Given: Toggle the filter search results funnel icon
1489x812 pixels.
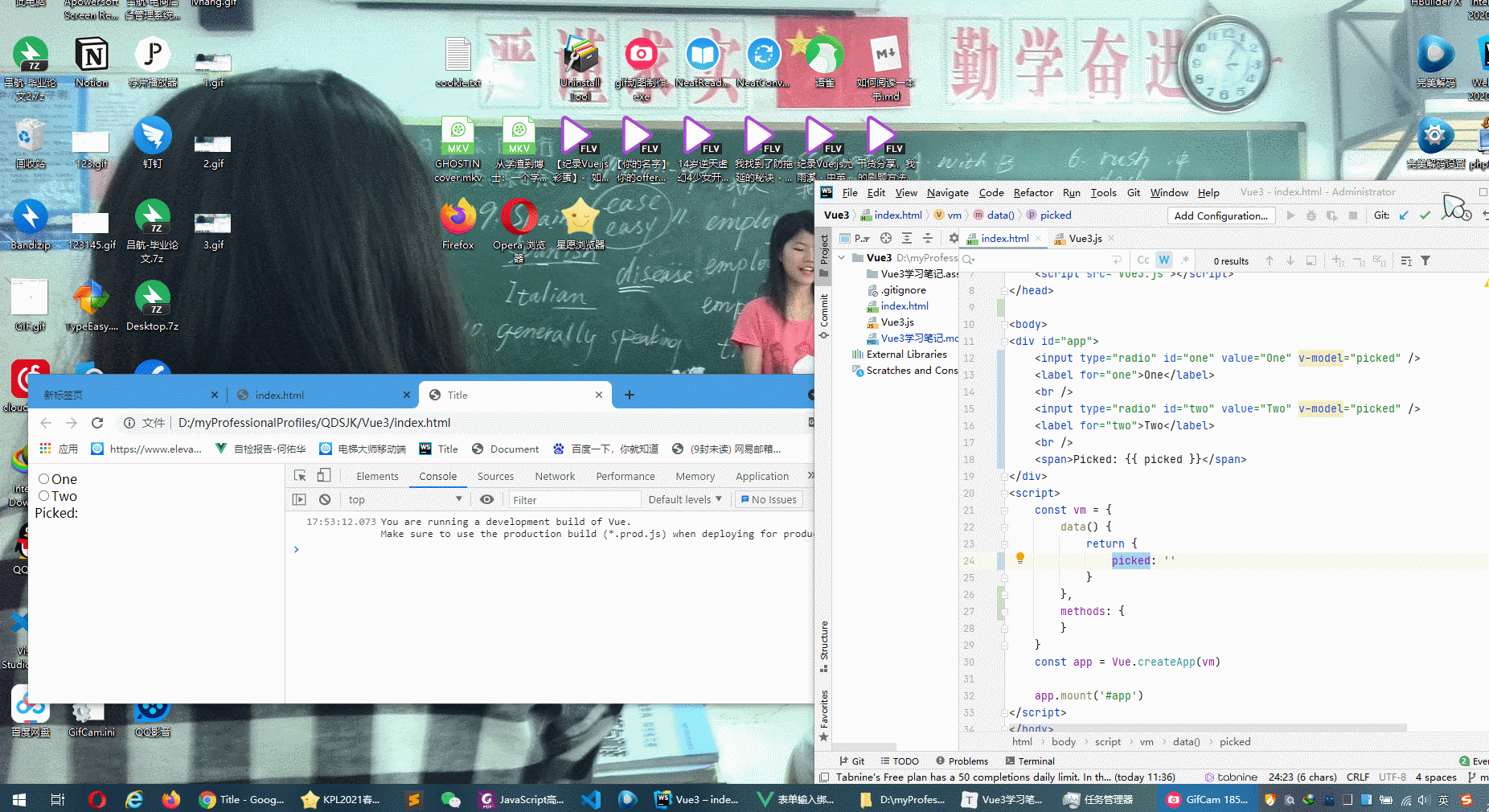Looking at the screenshot, I should 1425,260.
